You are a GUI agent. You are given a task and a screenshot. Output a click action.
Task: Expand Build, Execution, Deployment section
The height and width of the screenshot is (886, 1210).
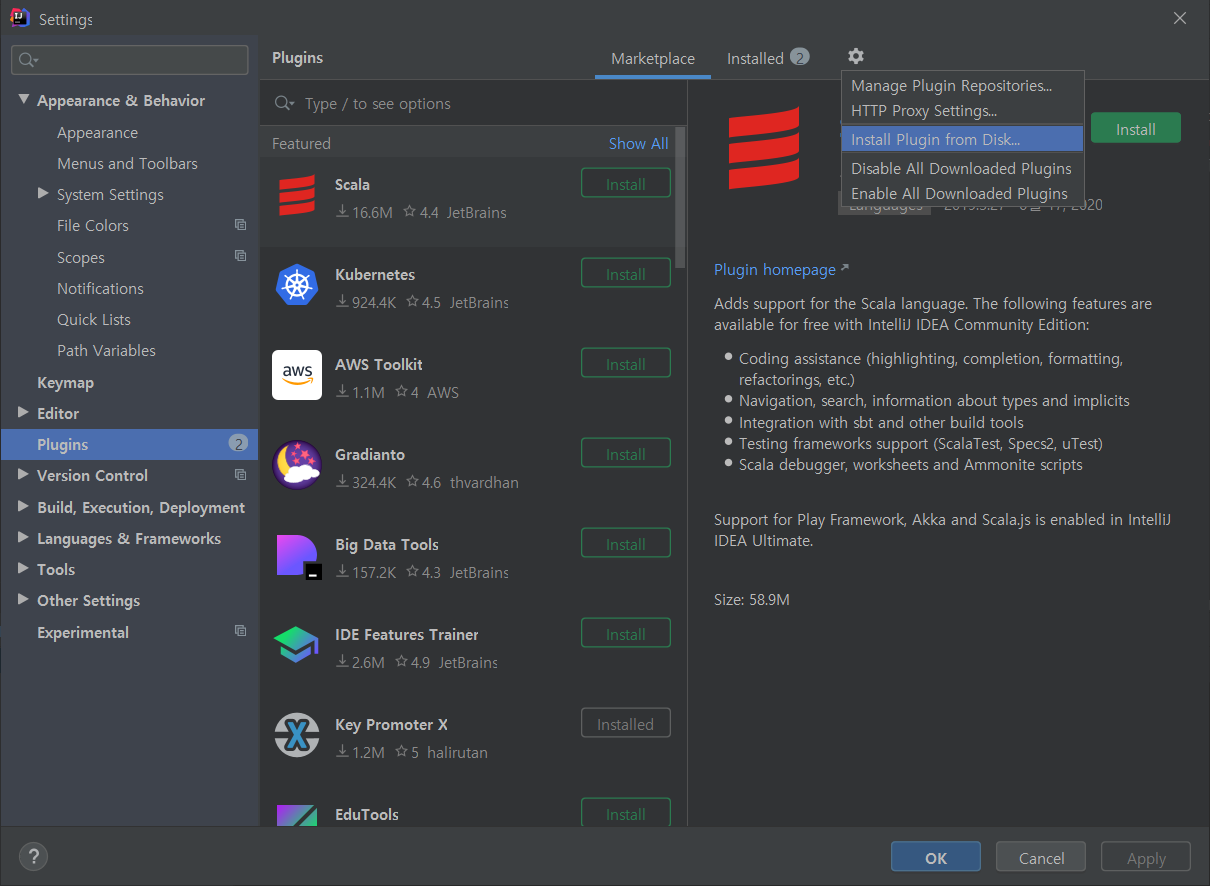[x=24, y=507]
